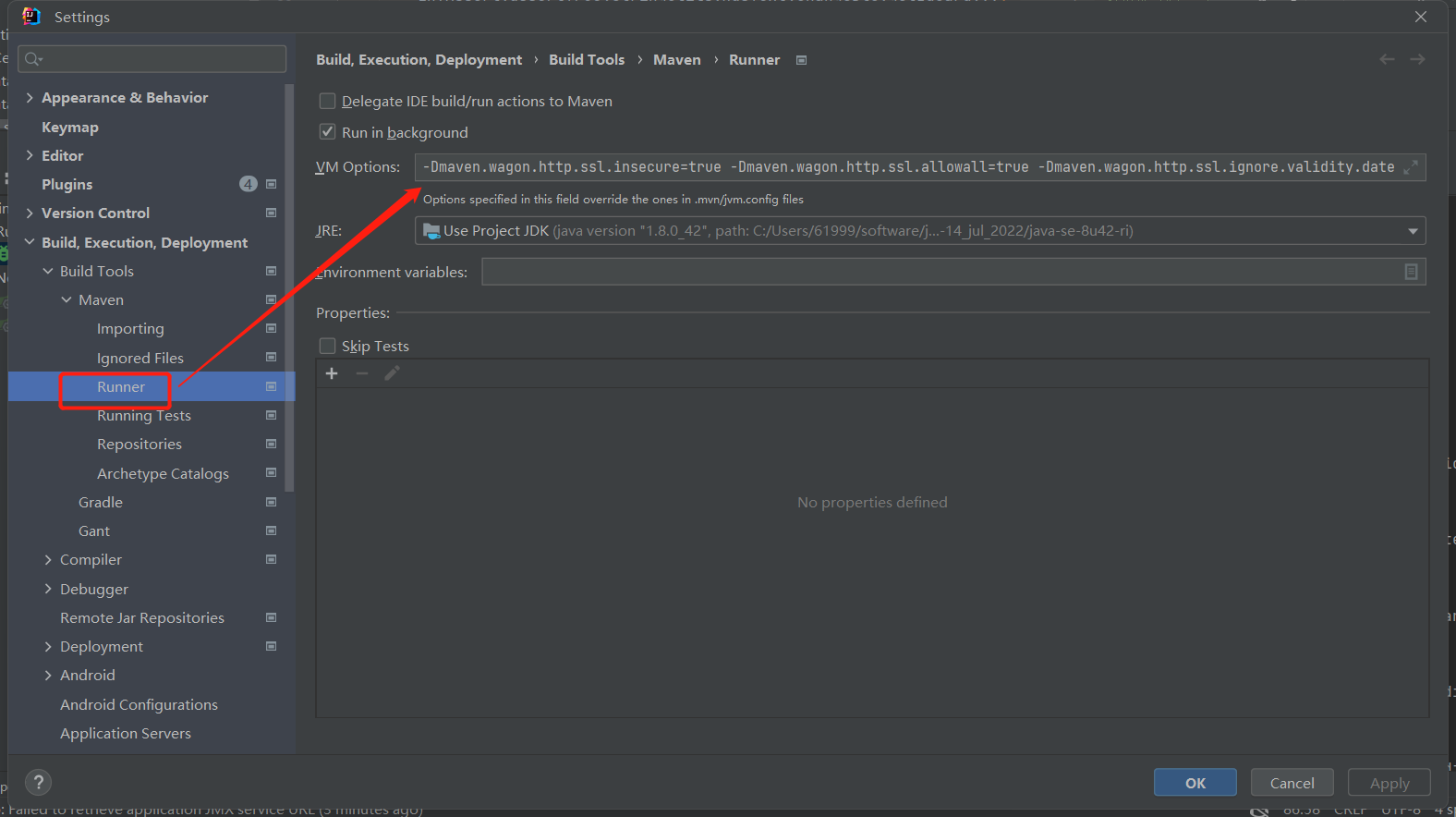
Task: Click the project settings icon on Deployment row
Action: point(272,646)
